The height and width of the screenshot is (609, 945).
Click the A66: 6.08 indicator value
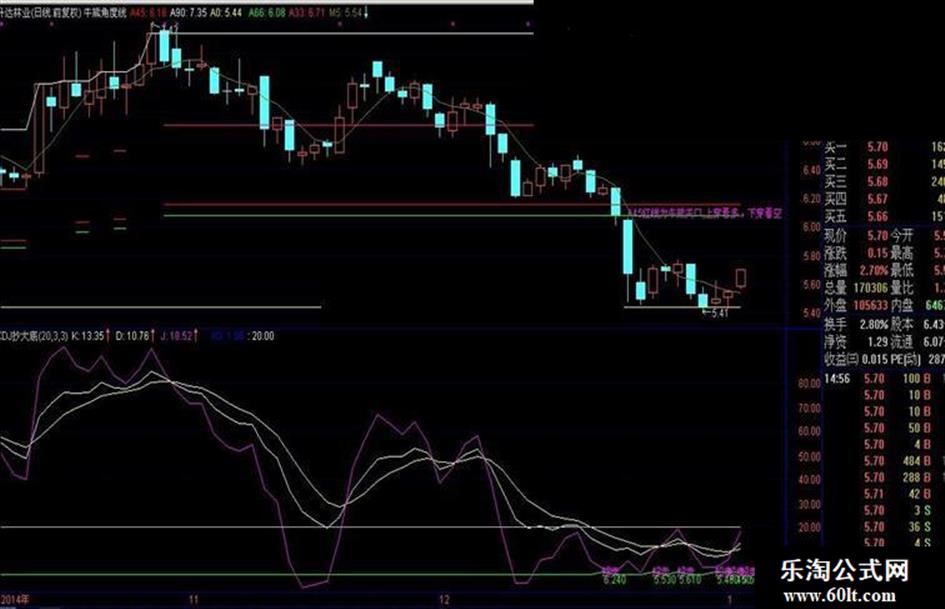267,13
